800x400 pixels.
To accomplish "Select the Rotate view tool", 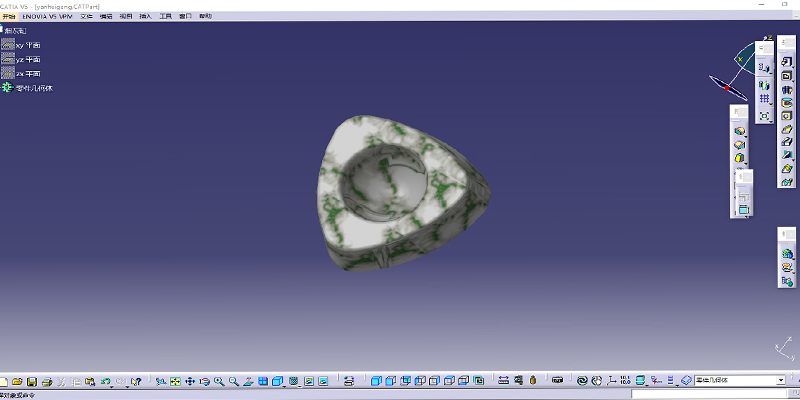I will 204,381.
